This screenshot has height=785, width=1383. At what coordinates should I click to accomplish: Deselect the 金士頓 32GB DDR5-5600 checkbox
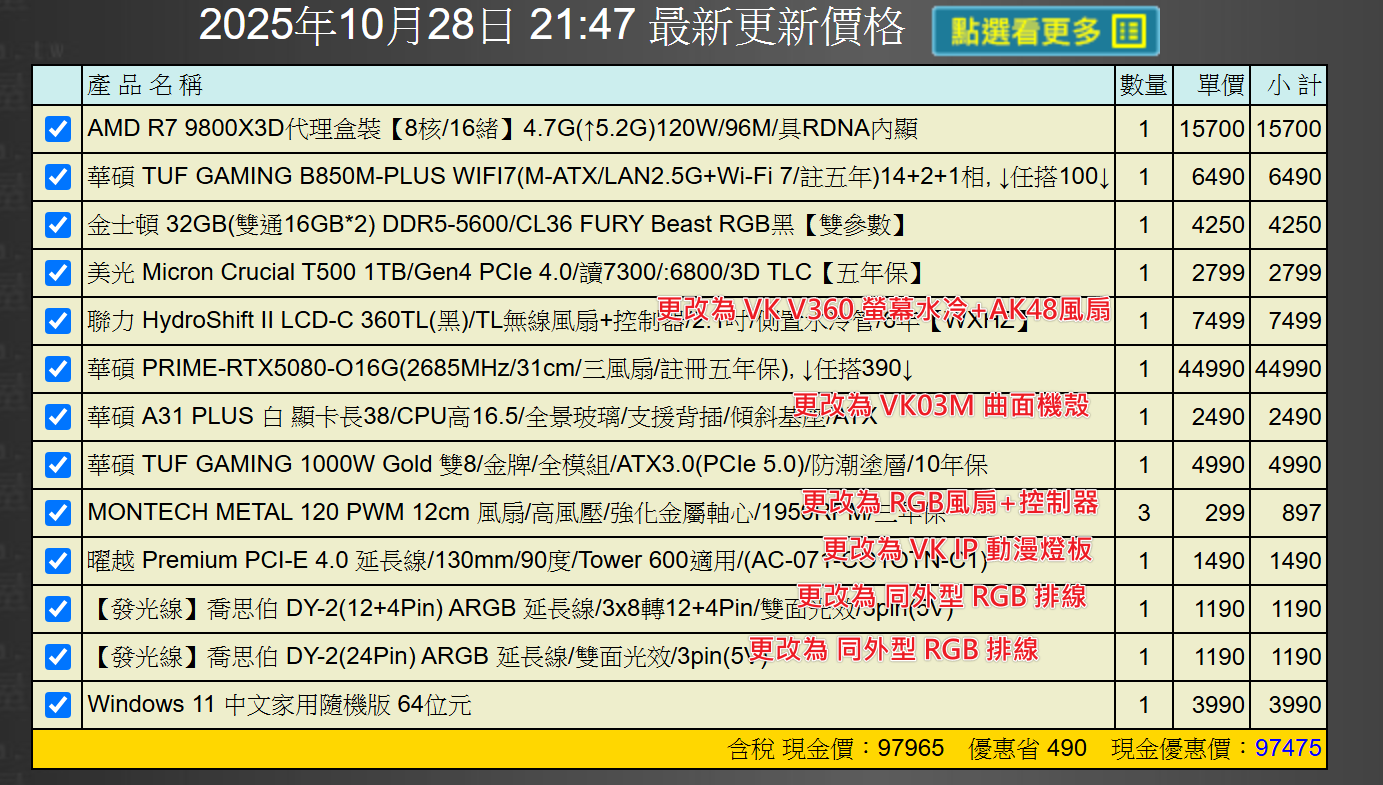point(58,225)
